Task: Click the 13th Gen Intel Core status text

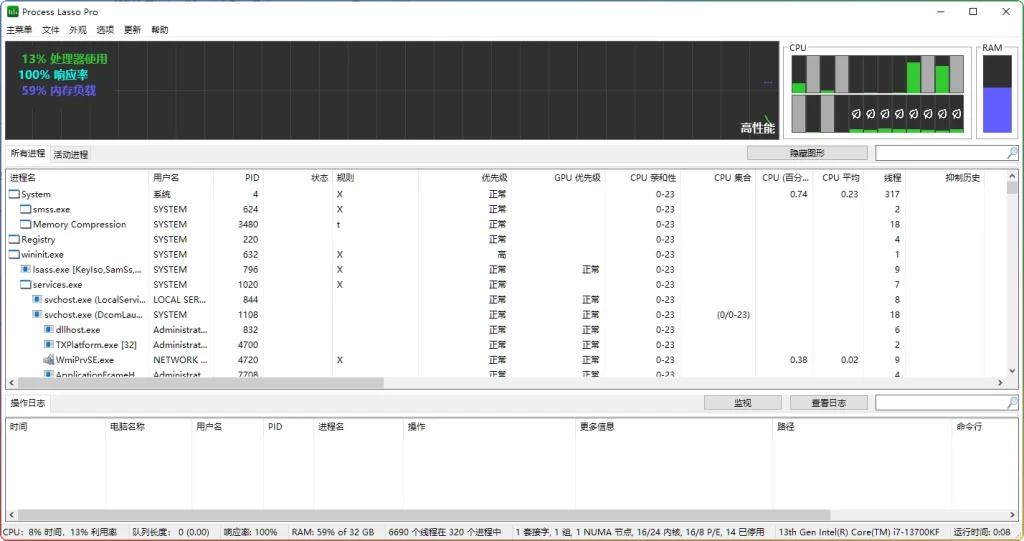Action: [859, 532]
